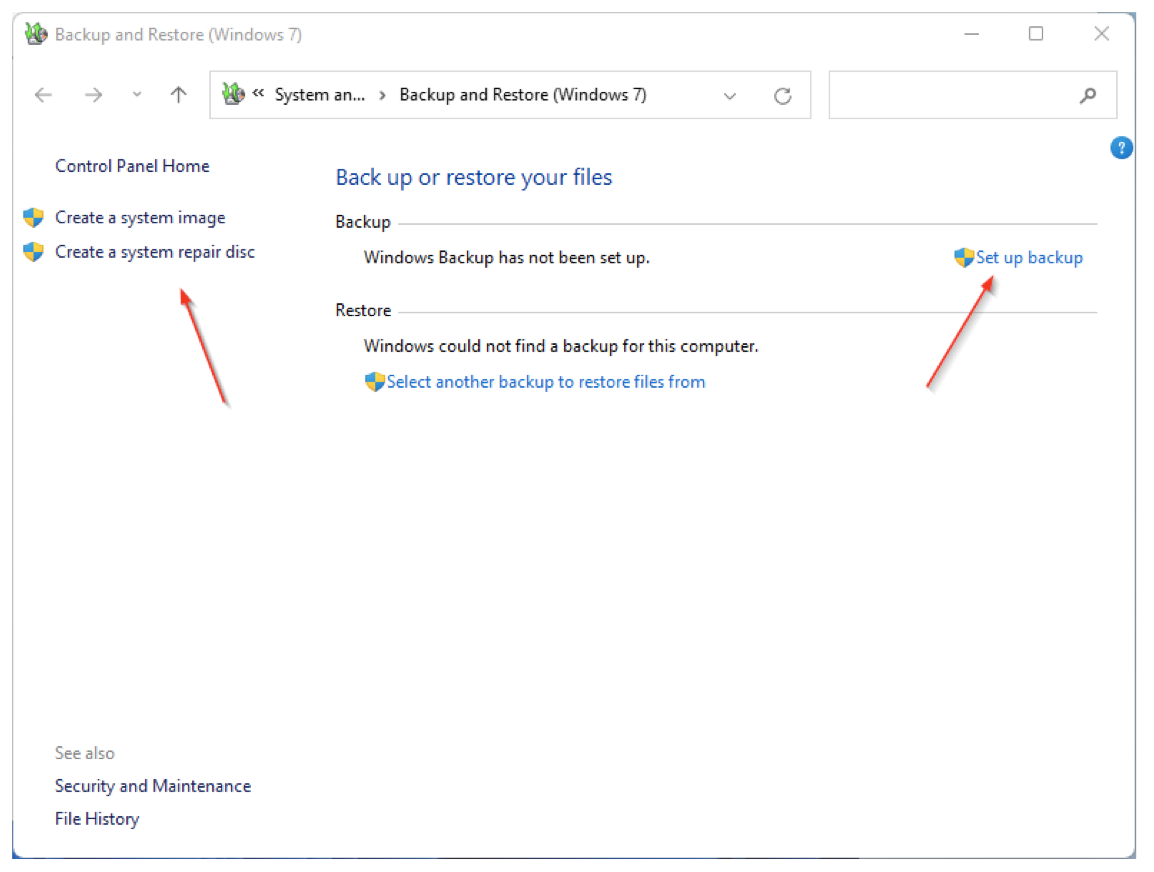Click the shield icon next to Set up backup

coord(964,258)
